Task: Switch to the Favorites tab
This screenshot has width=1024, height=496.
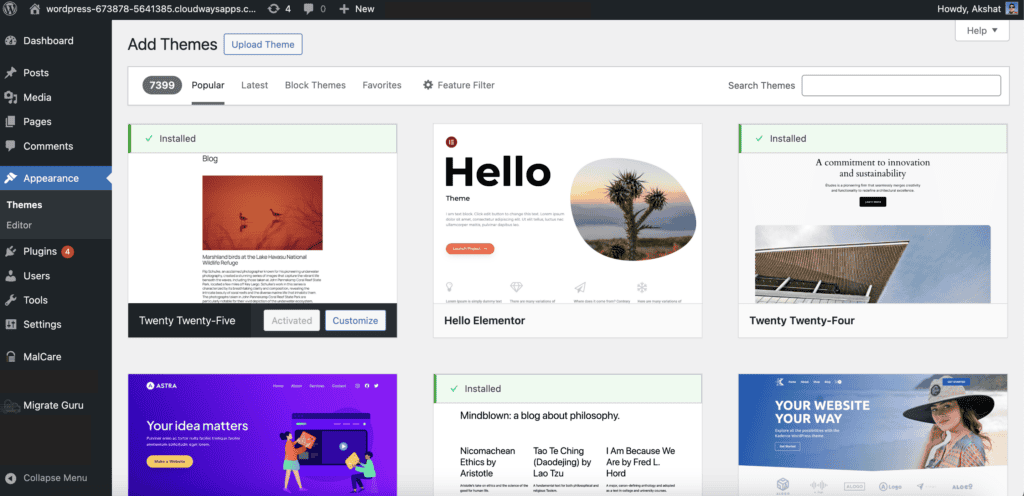Action: (382, 85)
